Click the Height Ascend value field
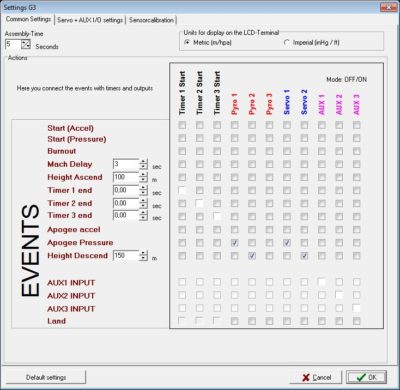This screenshot has height=390, width=400. pyautogui.click(x=126, y=177)
